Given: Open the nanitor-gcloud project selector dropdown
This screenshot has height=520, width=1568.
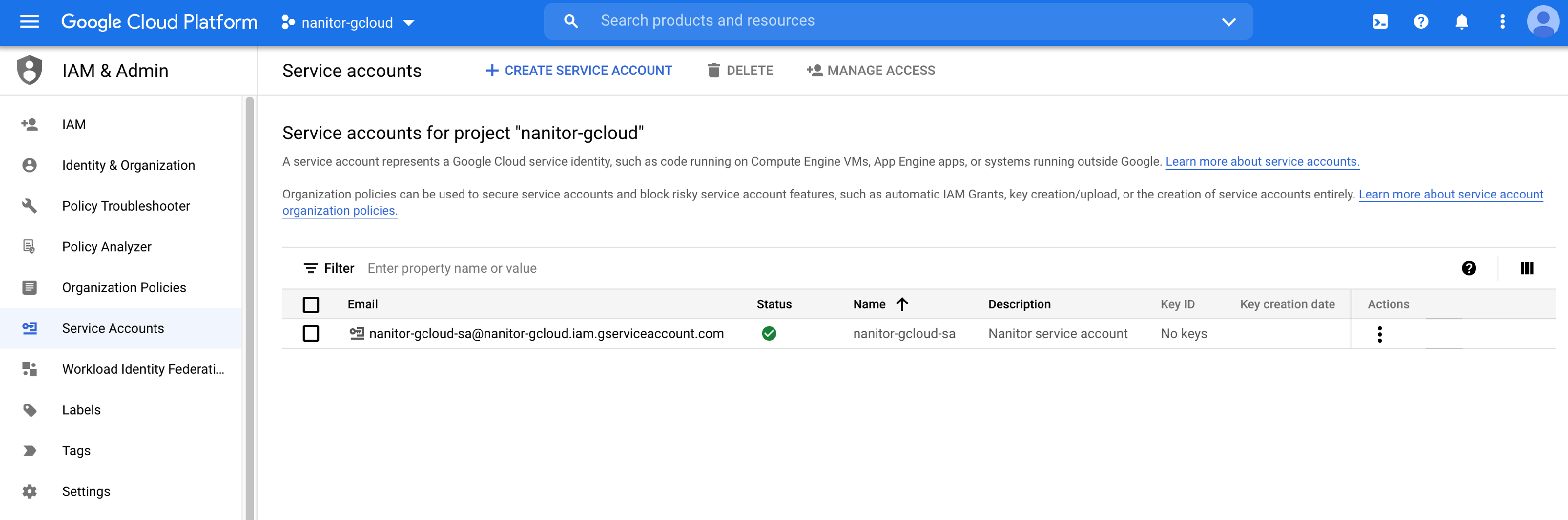Looking at the screenshot, I should tap(348, 23).
